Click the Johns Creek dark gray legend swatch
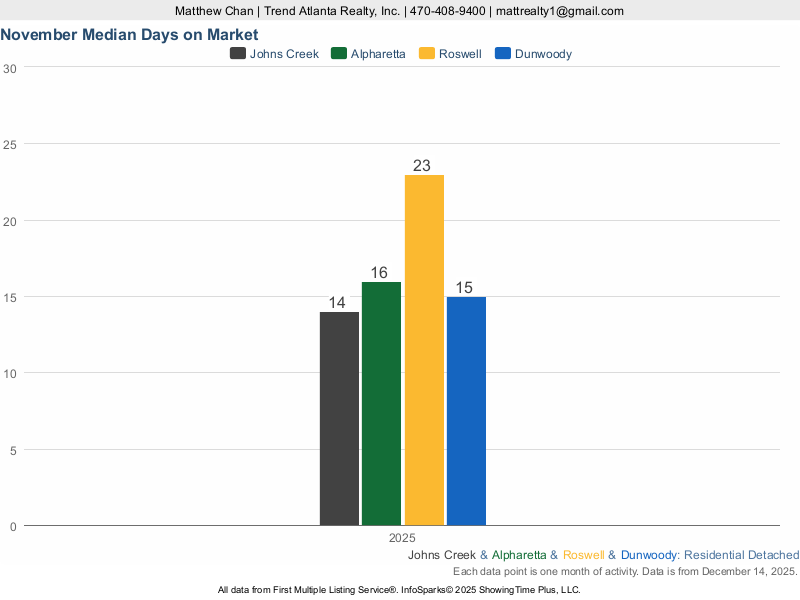This screenshot has height=600, width=800. tap(238, 54)
